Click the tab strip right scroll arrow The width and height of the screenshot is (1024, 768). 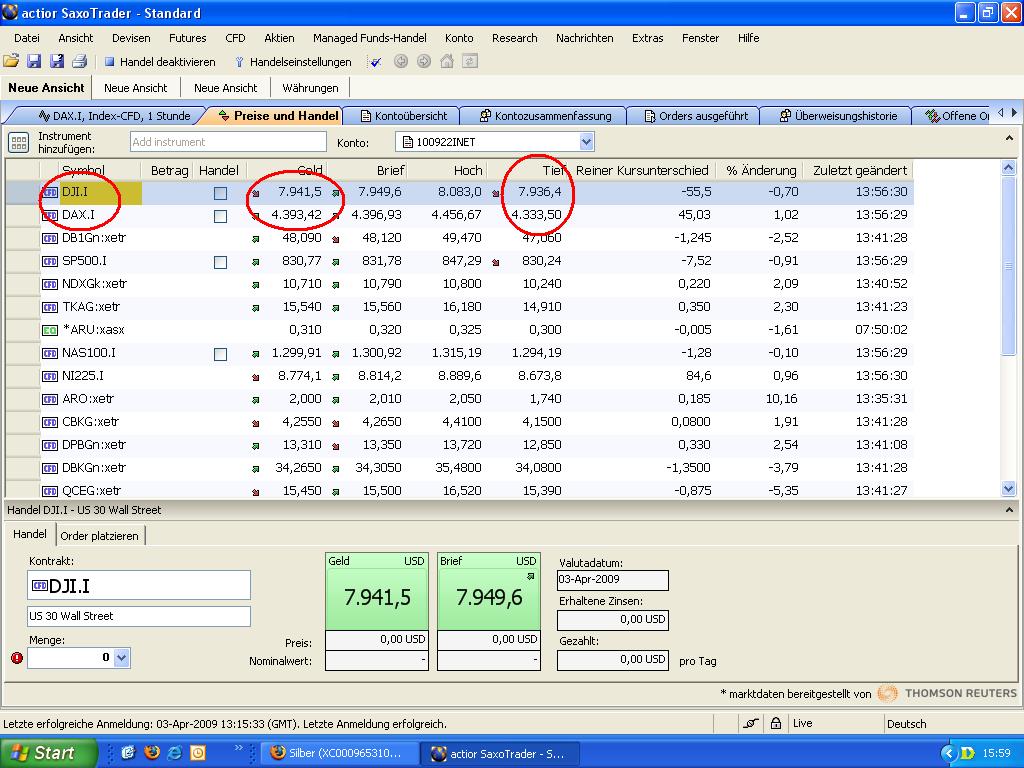click(1014, 112)
